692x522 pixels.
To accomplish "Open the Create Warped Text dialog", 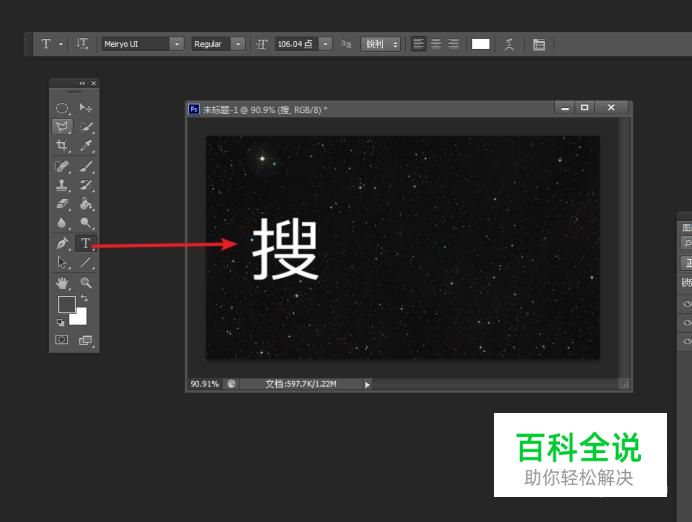I will [509, 44].
